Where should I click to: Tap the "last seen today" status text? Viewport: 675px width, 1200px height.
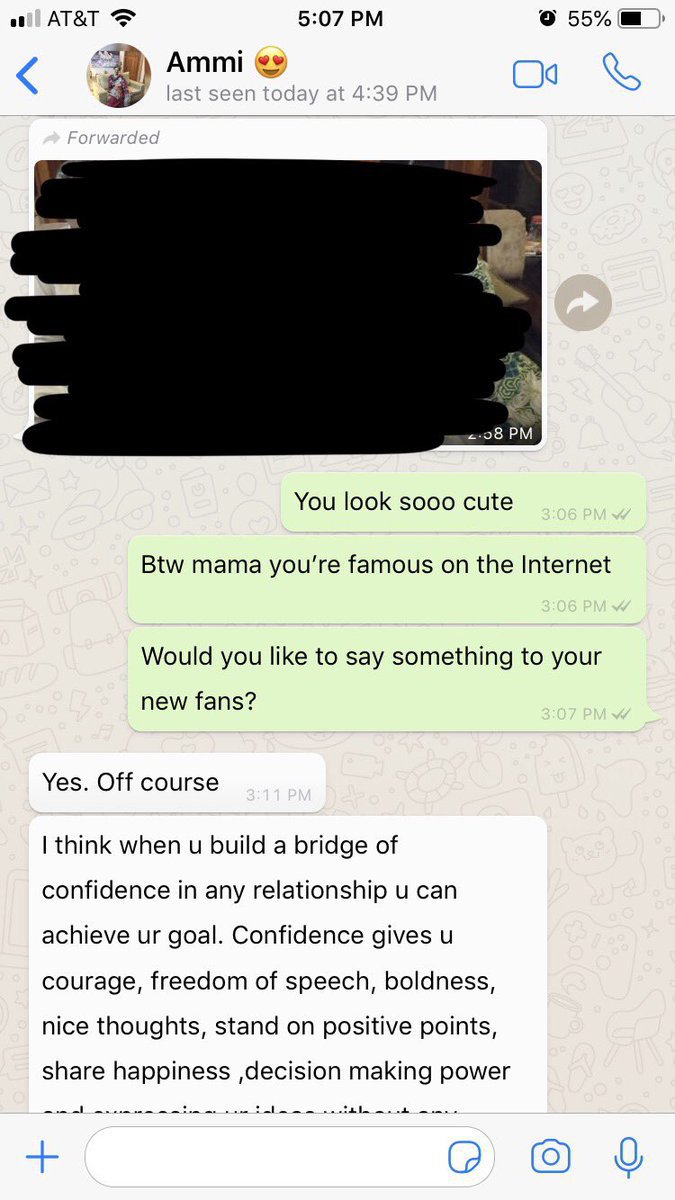[x=301, y=93]
